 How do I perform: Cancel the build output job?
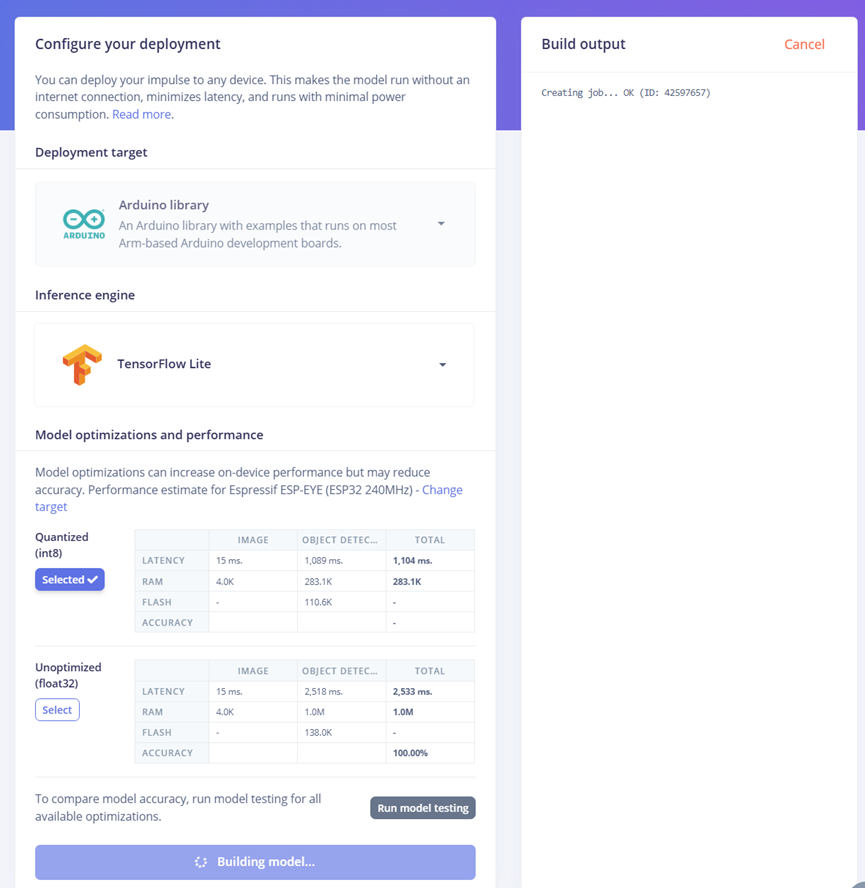[804, 44]
